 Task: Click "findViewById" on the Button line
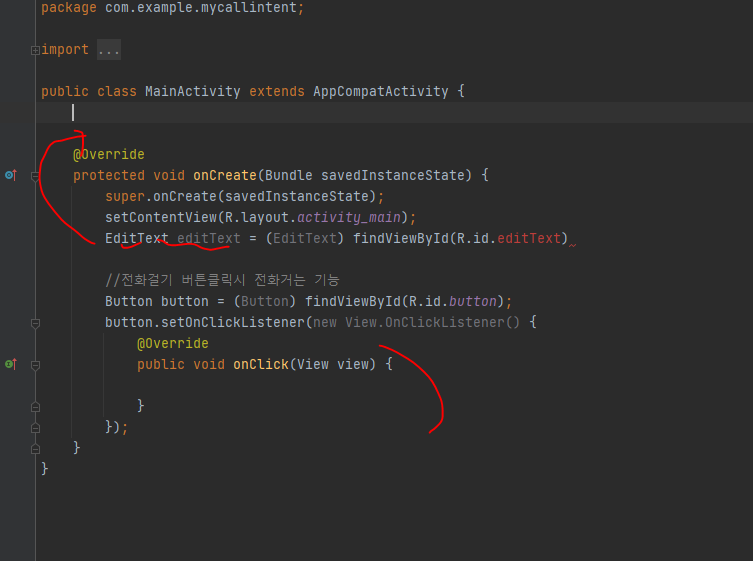pyautogui.click(x=353, y=301)
